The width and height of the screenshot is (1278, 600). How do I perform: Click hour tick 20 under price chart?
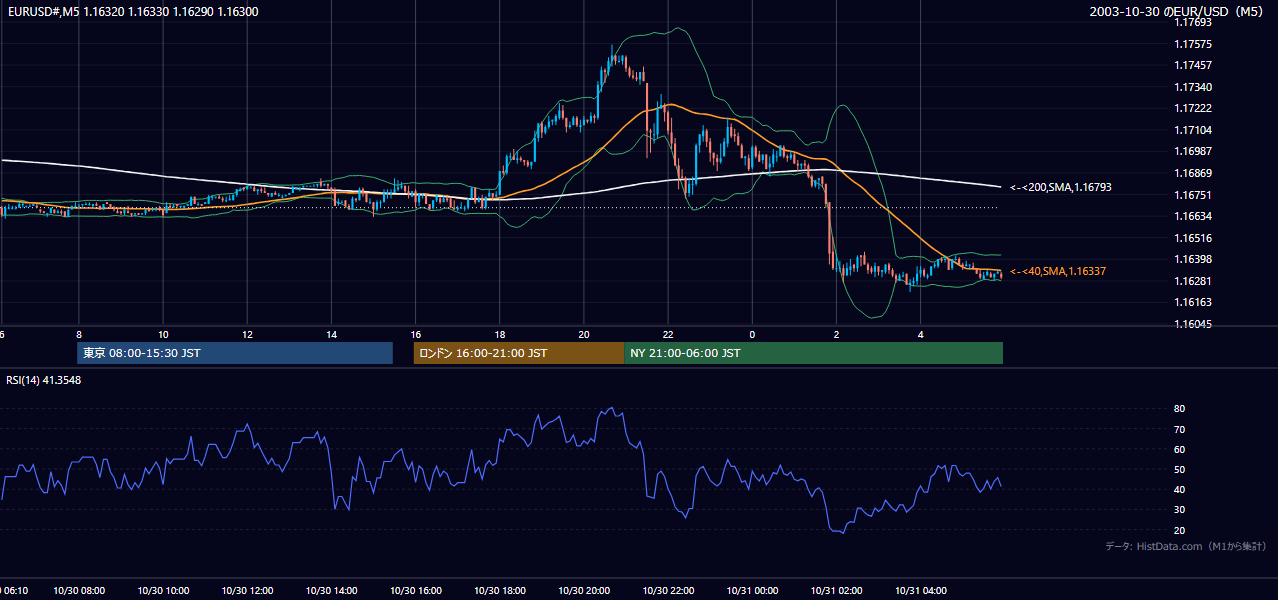[583, 335]
